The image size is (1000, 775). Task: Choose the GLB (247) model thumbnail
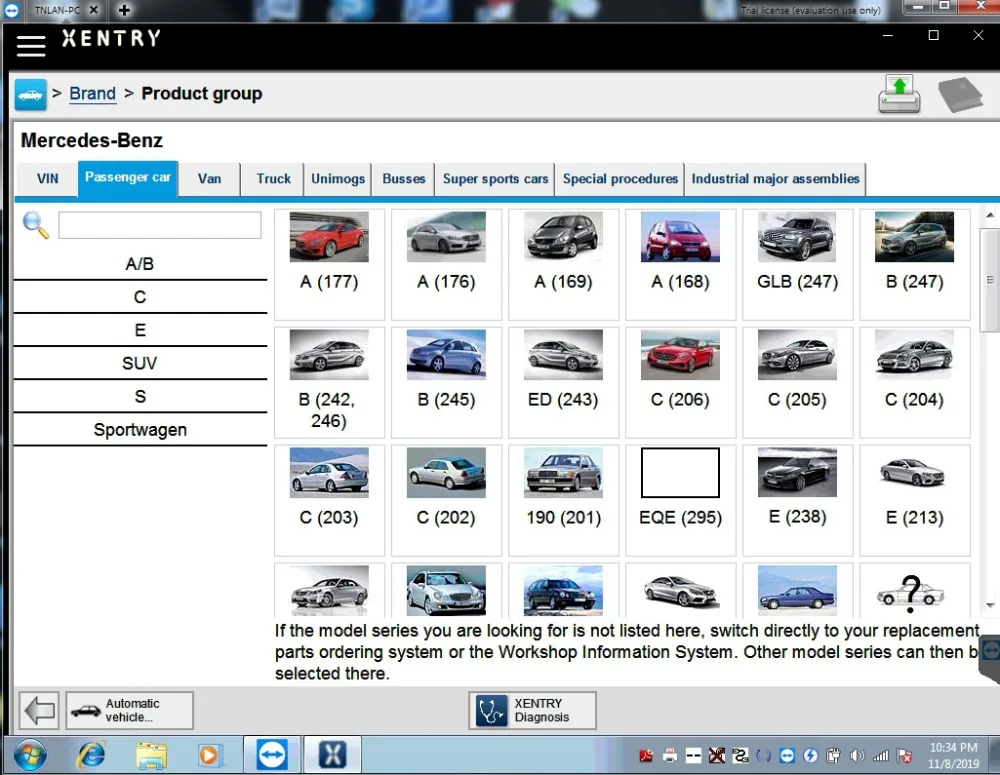click(x=797, y=264)
